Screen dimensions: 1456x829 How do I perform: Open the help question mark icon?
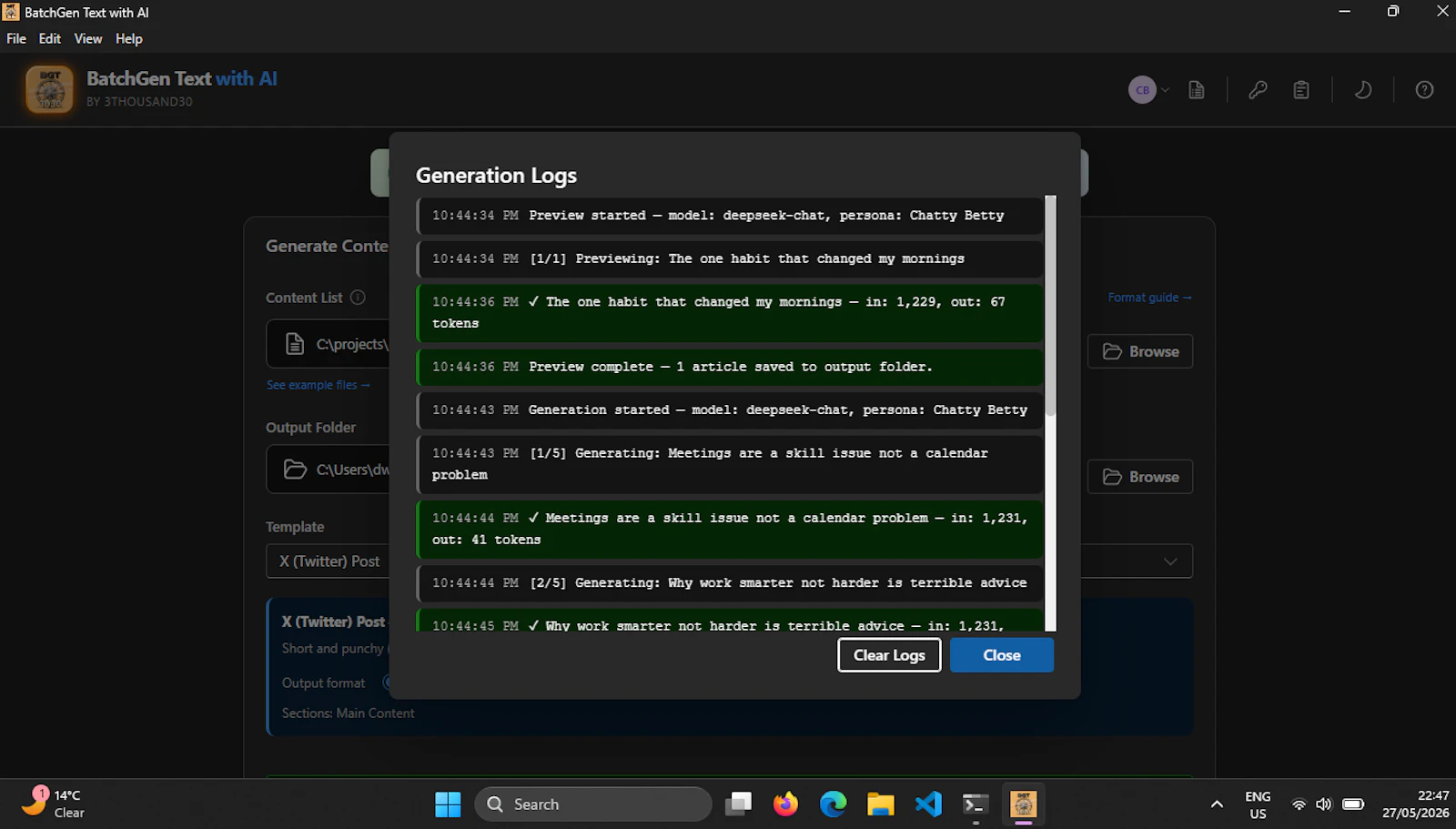pyautogui.click(x=1424, y=90)
